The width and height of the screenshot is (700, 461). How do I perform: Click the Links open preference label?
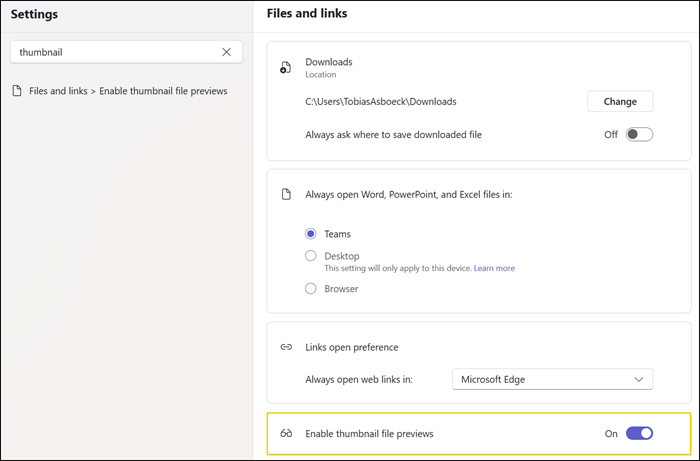pyautogui.click(x=352, y=347)
